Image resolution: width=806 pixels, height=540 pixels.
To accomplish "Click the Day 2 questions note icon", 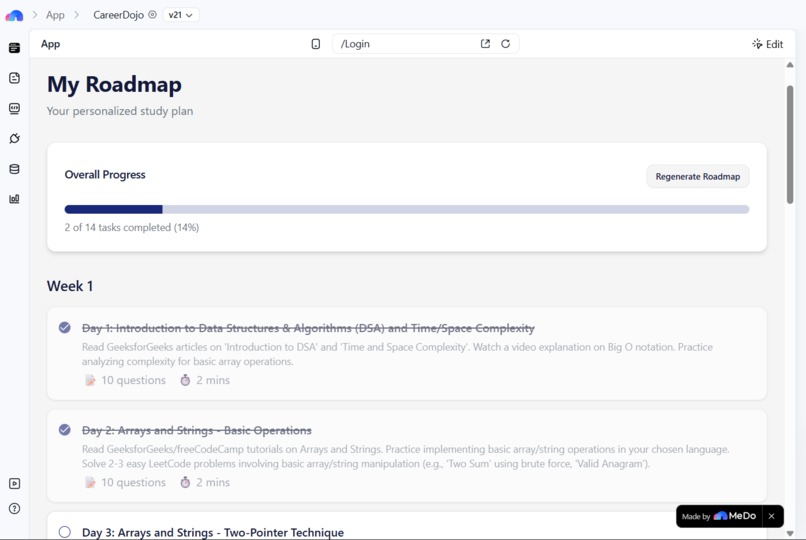I will [90, 482].
